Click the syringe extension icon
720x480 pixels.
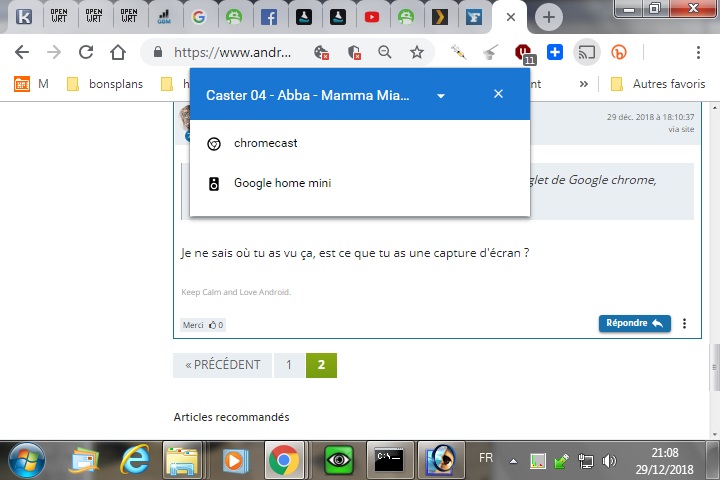(458, 52)
